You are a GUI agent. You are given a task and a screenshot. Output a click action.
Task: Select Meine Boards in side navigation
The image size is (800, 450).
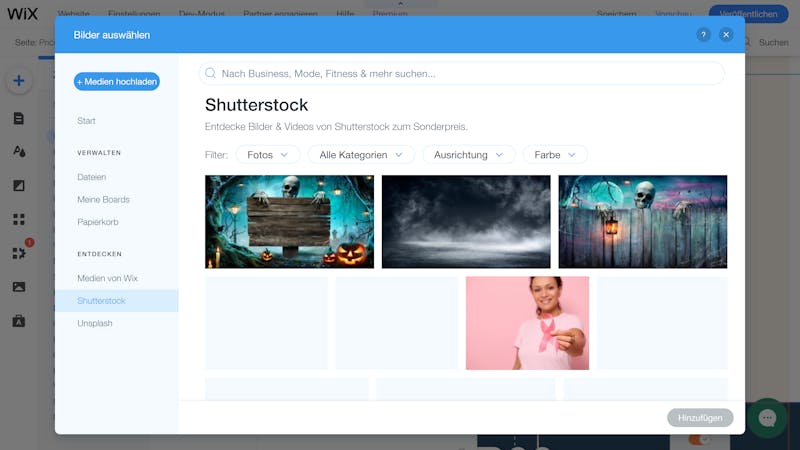(x=104, y=199)
